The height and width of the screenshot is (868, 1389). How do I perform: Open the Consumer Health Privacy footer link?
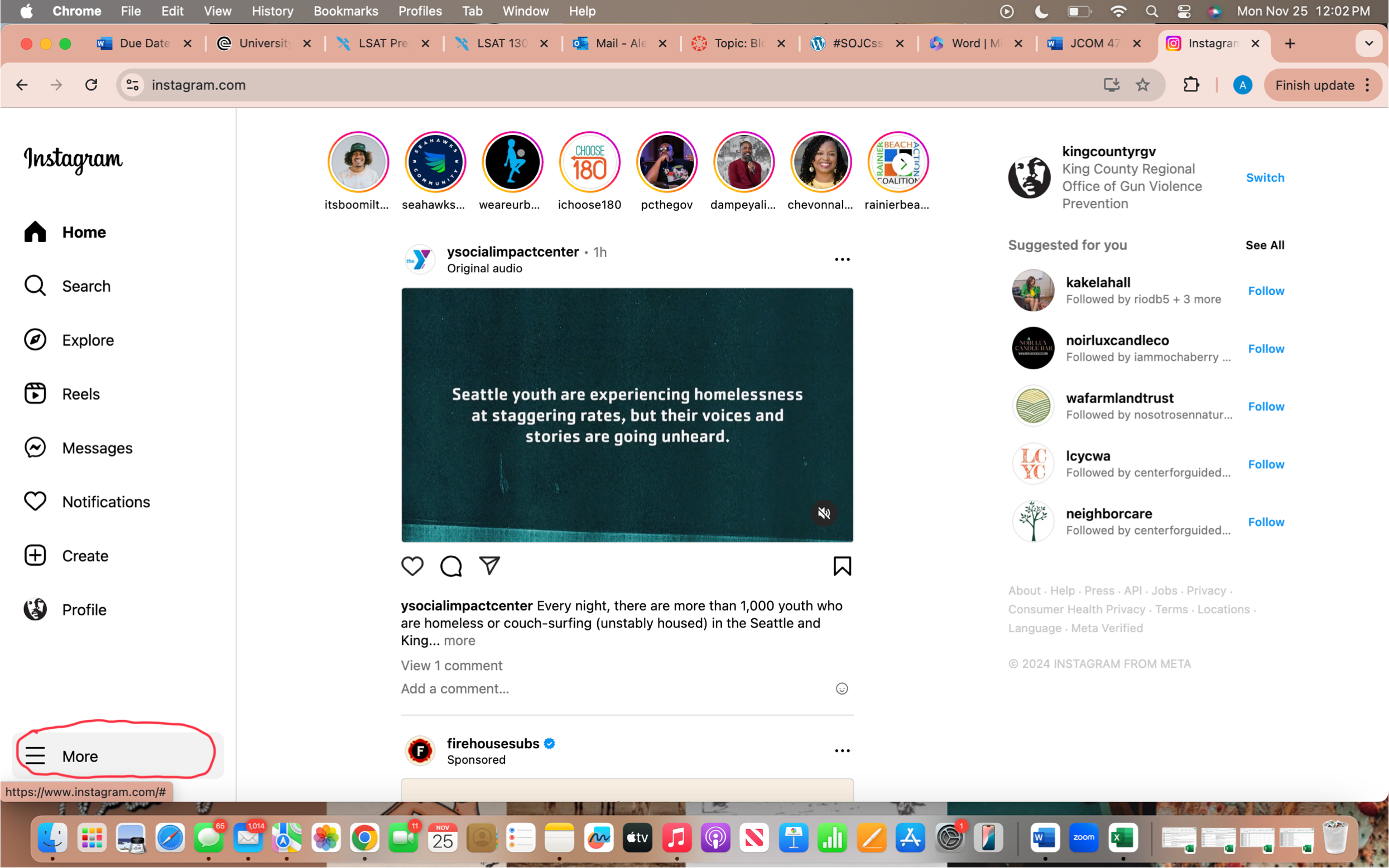coord(1076,610)
